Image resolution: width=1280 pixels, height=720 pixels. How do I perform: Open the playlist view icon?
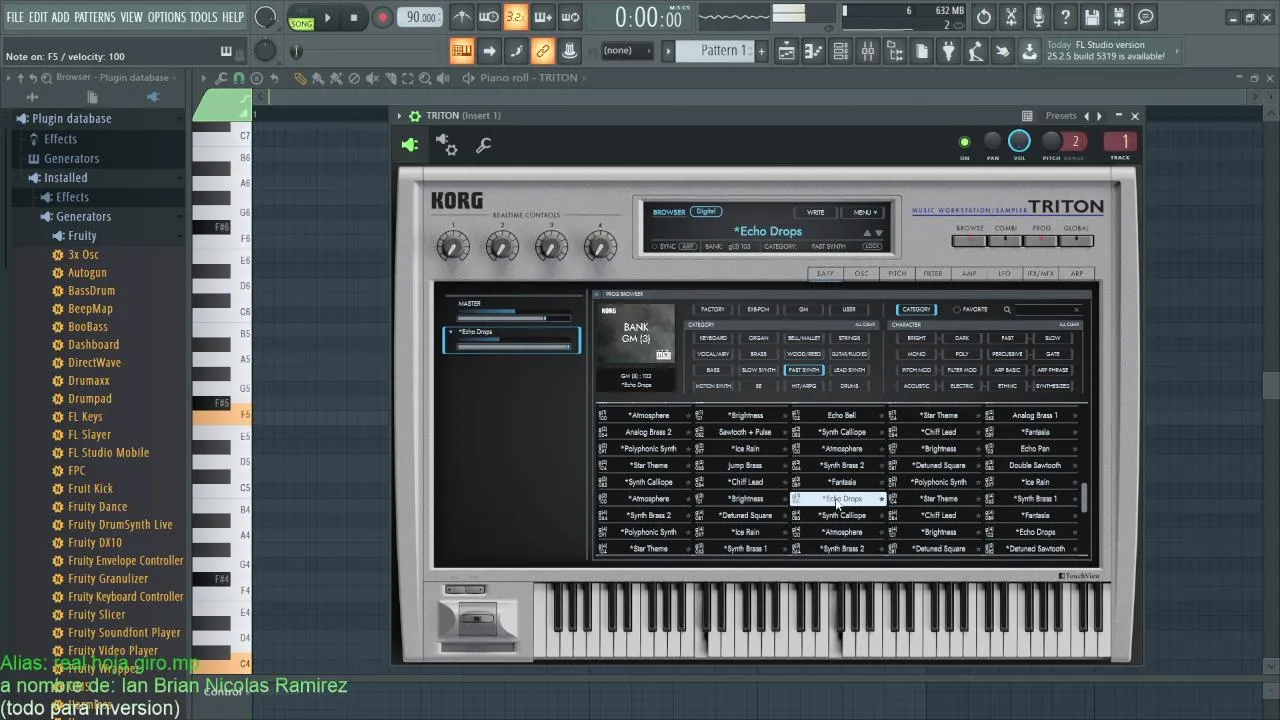787,51
